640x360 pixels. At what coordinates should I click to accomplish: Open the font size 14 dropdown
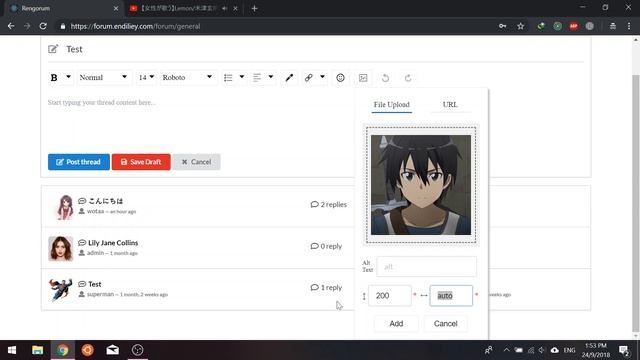coord(146,78)
